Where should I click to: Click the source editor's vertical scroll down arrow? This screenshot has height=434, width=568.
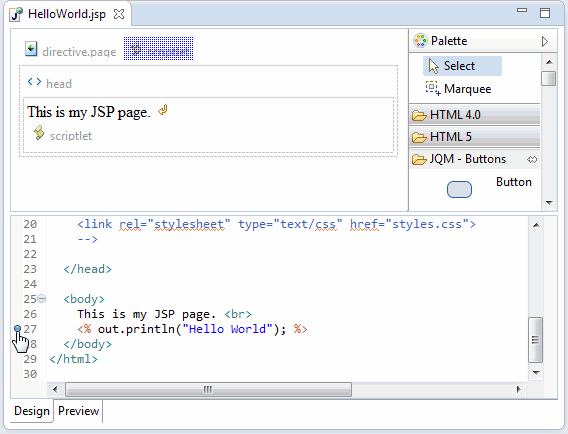[536, 372]
